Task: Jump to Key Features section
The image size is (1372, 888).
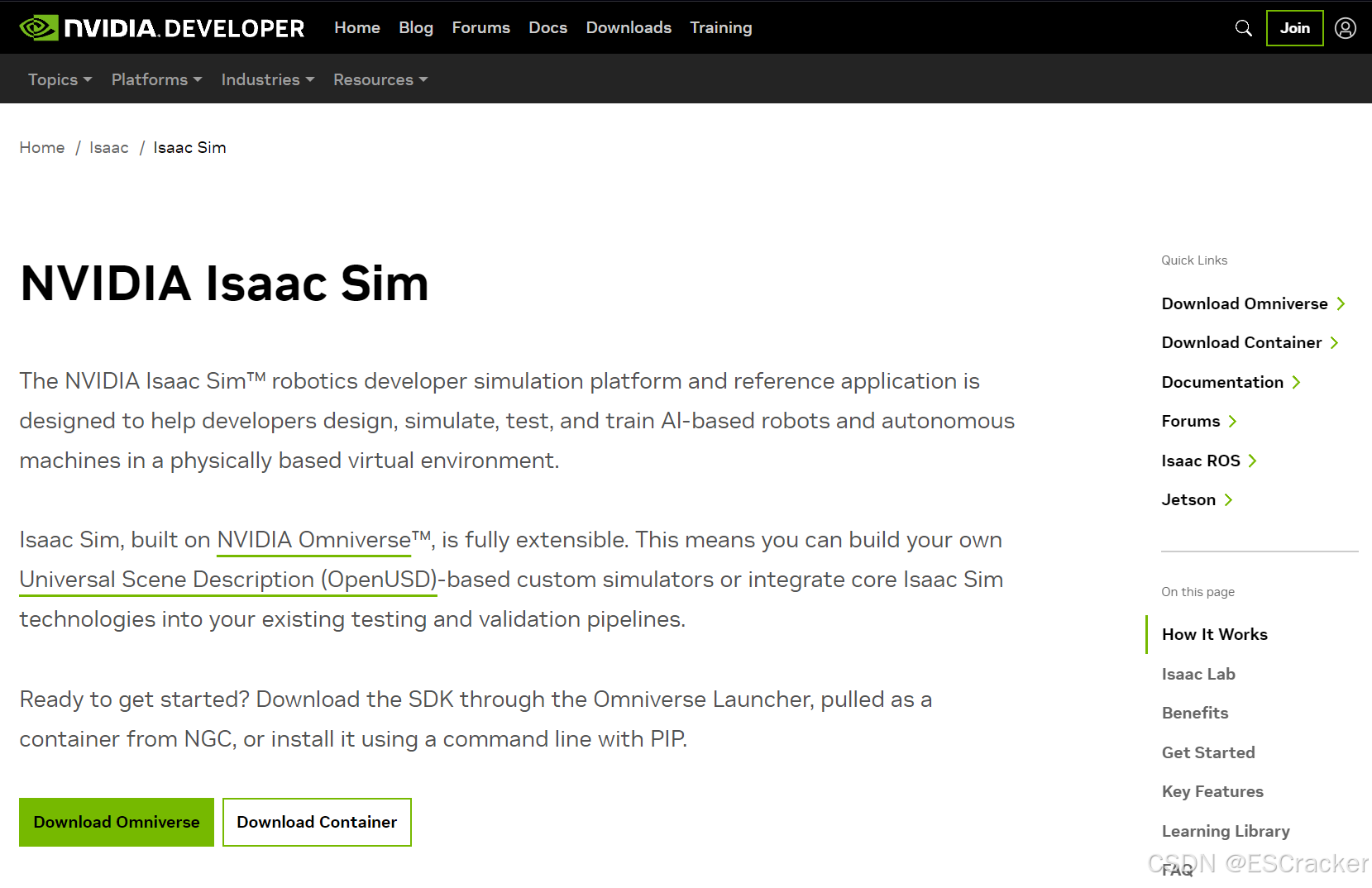Action: [x=1212, y=791]
